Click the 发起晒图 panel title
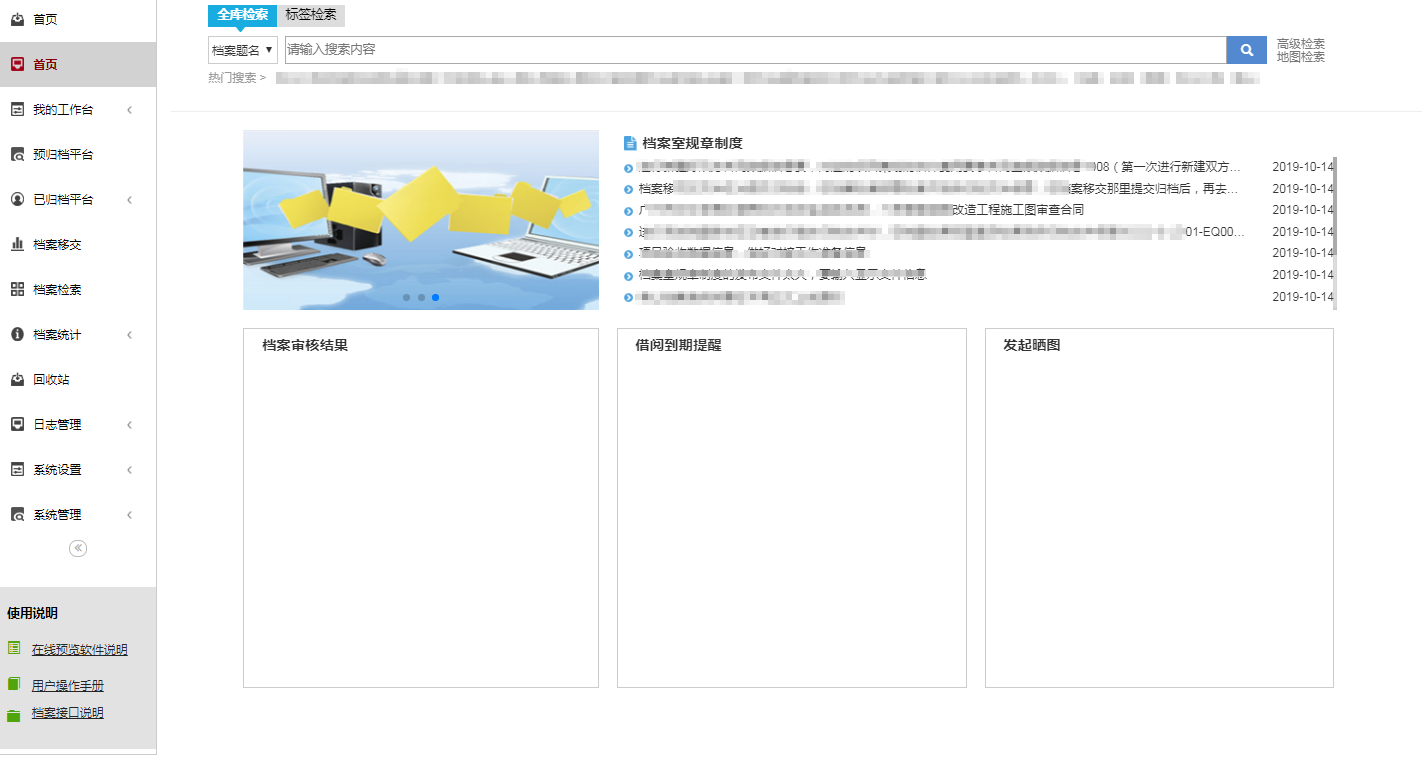Screen dimensions: 1422x784 point(1032,345)
